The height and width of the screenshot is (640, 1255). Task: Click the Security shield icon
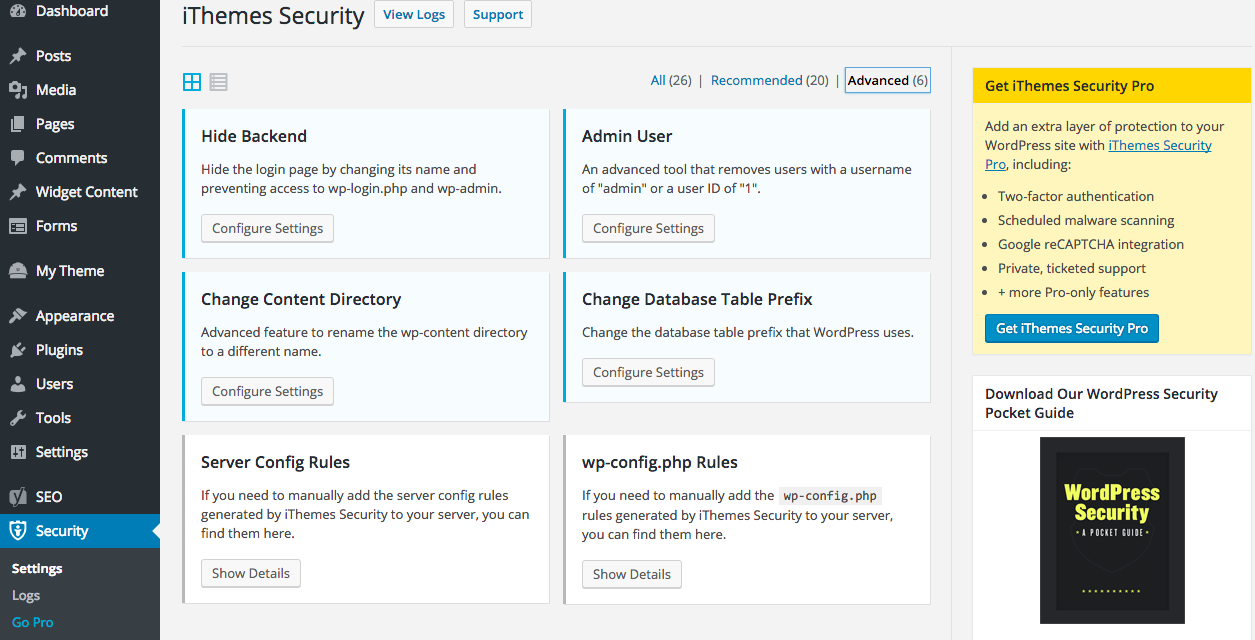[x=18, y=531]
